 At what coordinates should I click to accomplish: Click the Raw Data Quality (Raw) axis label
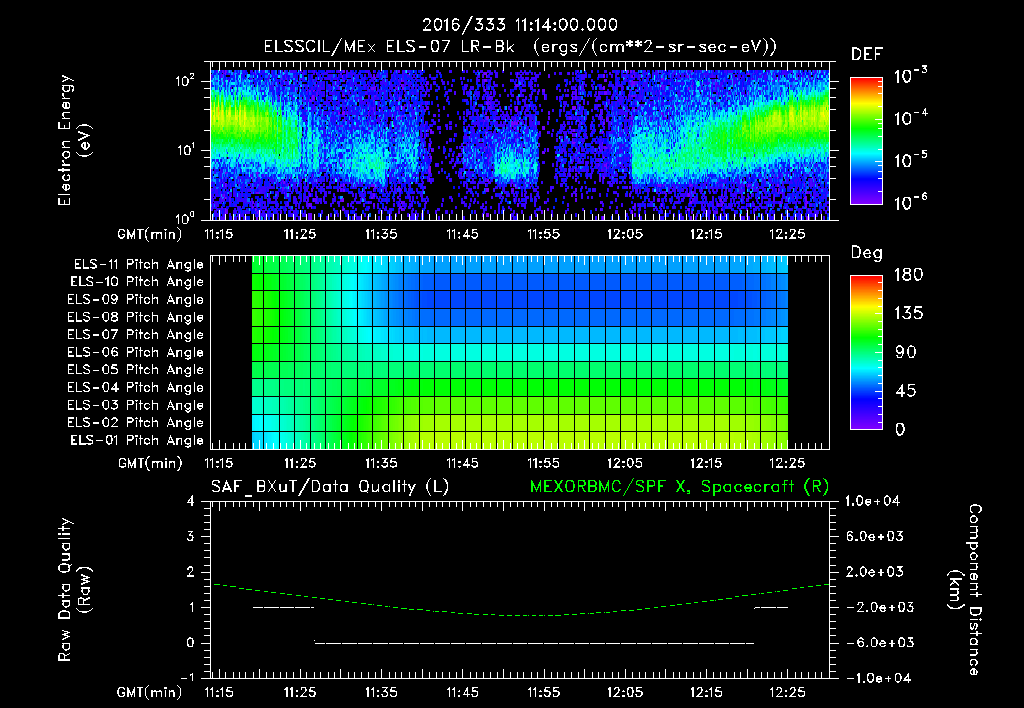74,590
